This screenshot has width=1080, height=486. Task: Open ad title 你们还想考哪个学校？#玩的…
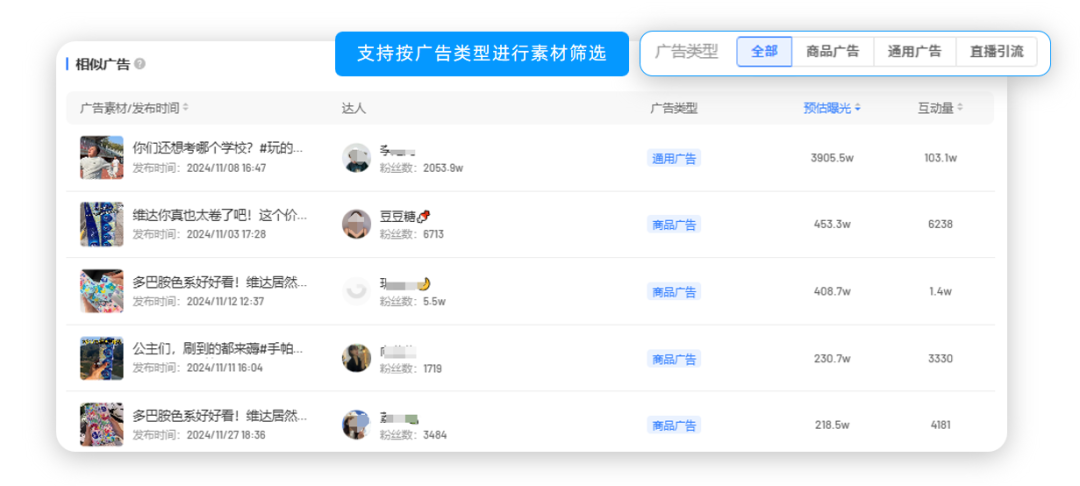click(x=218, y=148)
